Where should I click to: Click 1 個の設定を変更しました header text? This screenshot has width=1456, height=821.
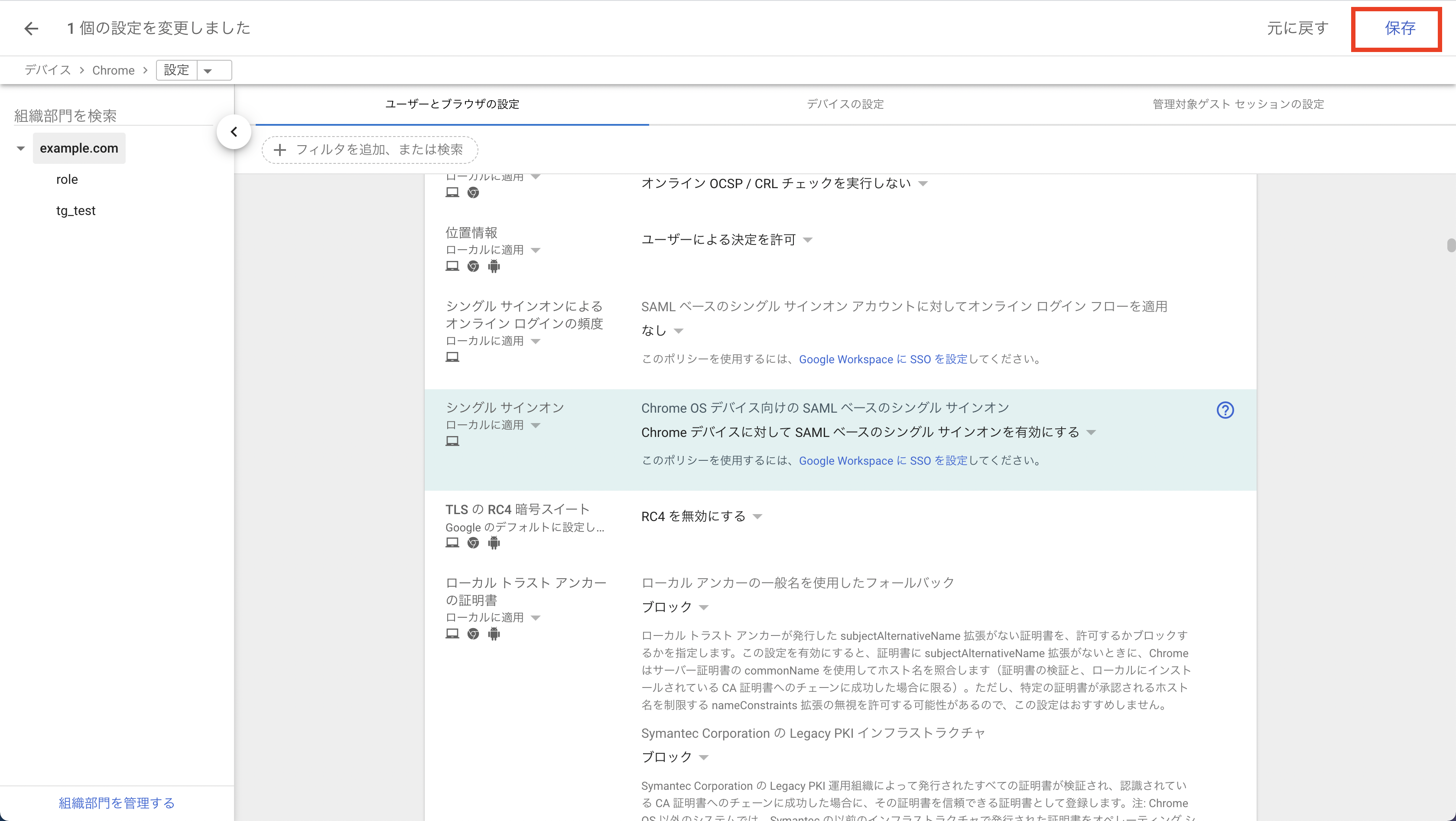[x=158, y=28]
